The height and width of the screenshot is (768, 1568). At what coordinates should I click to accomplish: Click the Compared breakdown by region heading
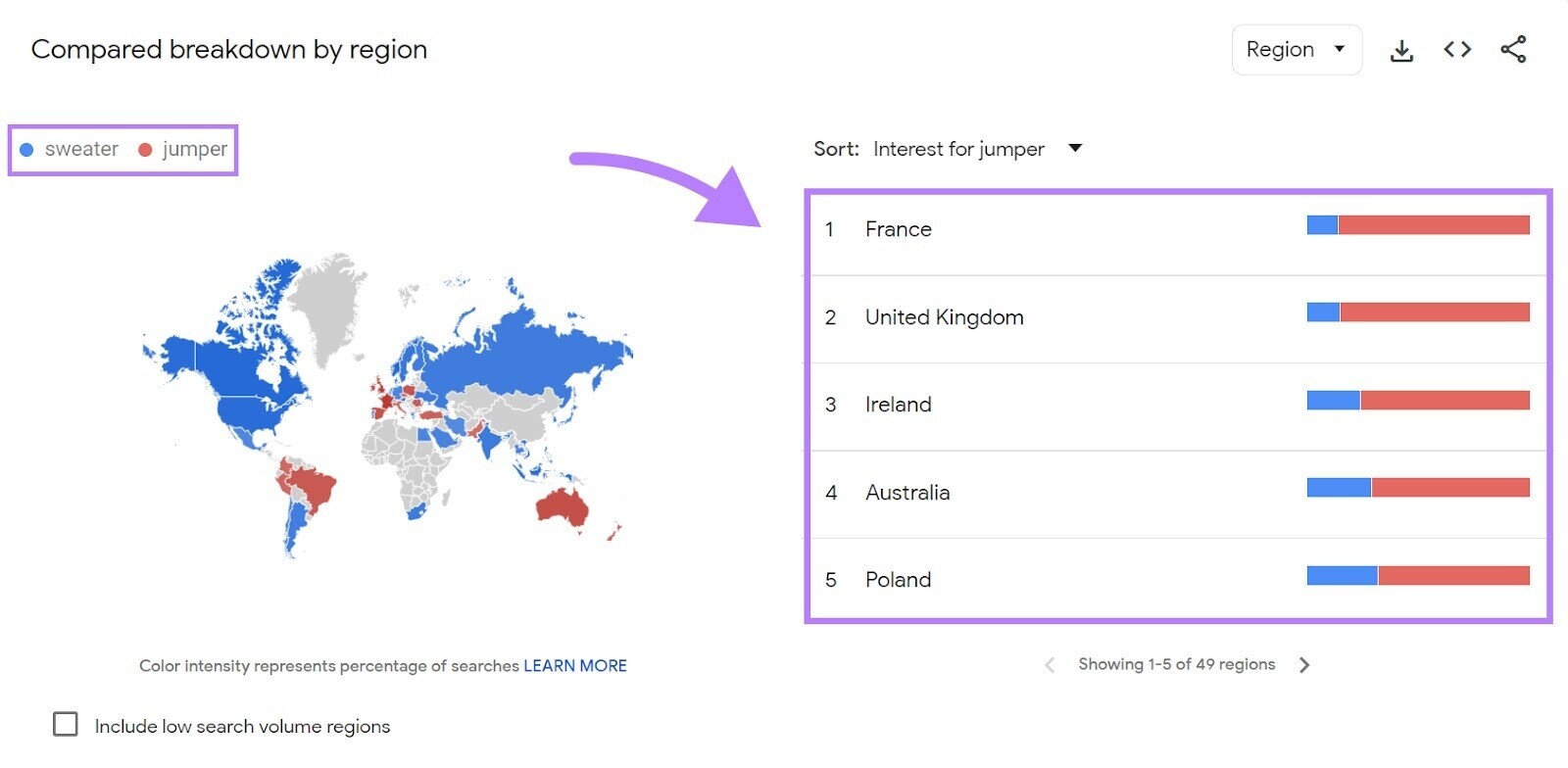229,49
